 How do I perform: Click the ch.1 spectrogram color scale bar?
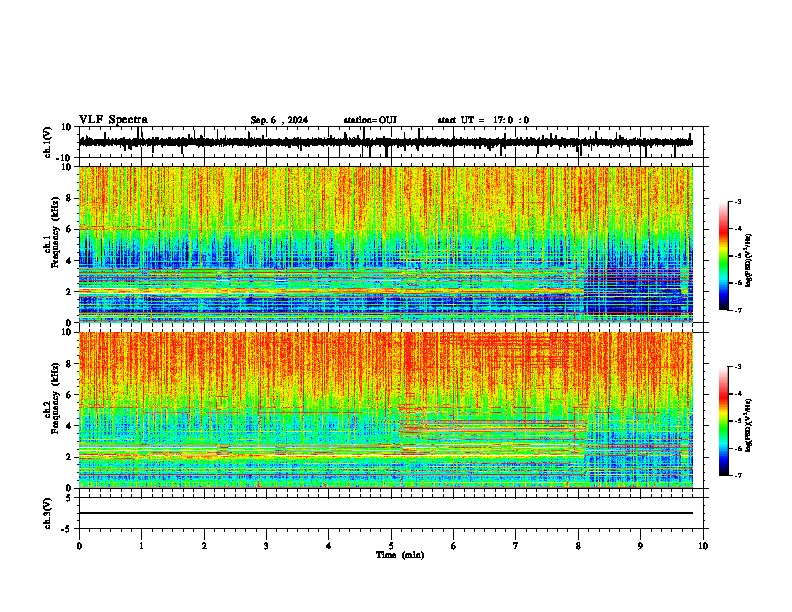723,256
